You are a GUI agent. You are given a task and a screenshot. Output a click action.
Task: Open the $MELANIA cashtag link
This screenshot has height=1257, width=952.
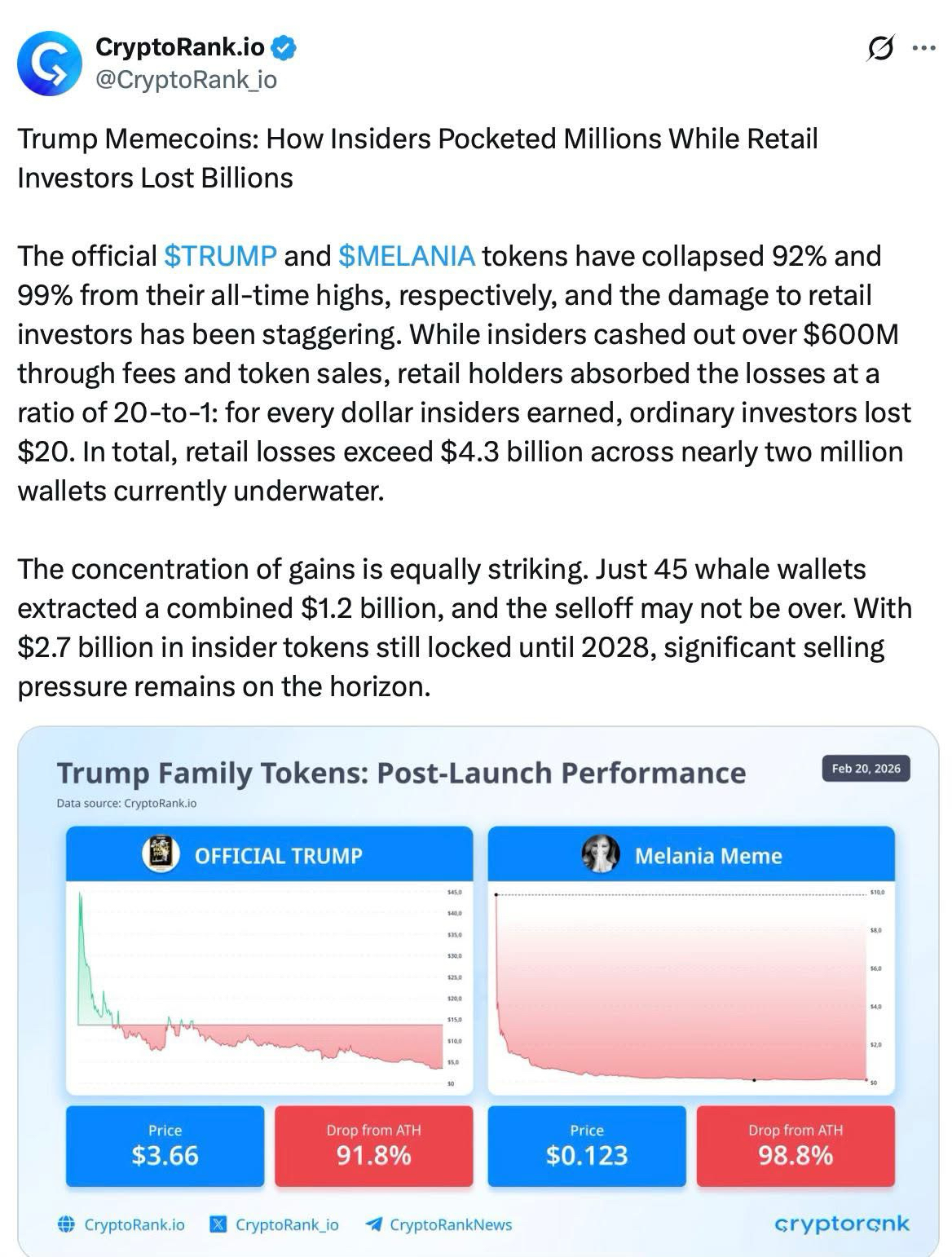click(x=406, y=256)
